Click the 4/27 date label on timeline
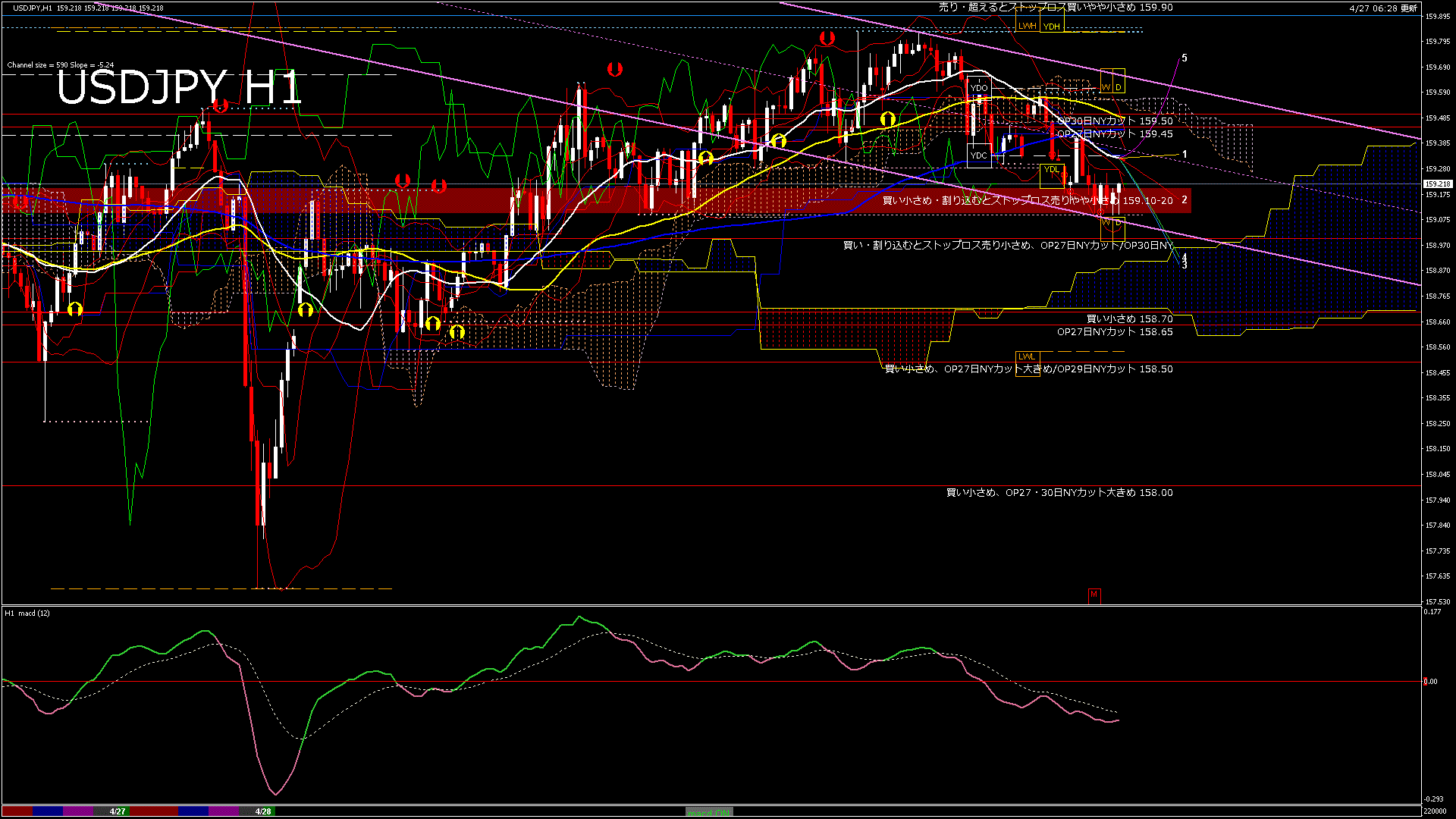The width and height of the screenshot is (1456, 819). (118, 811)
